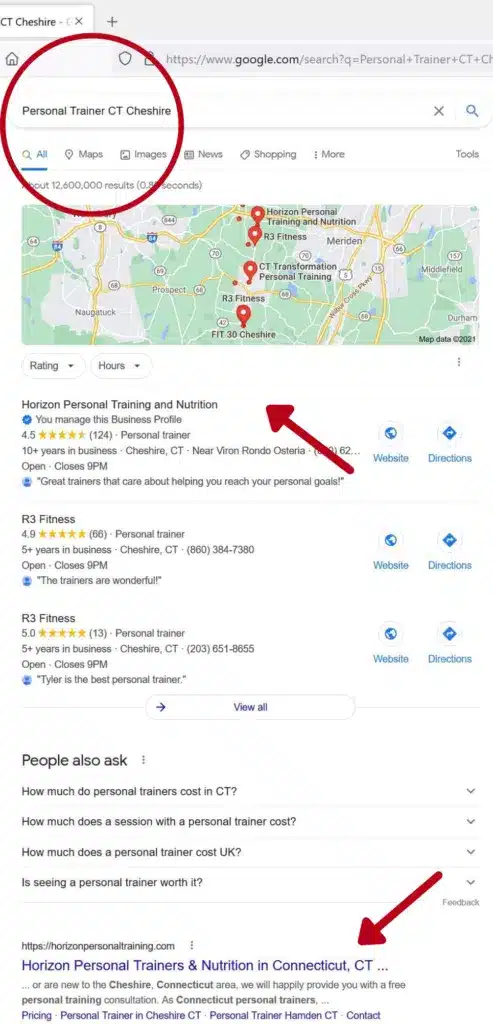Click the View all button
This screenshot has width=493, height=1024.
251,707
